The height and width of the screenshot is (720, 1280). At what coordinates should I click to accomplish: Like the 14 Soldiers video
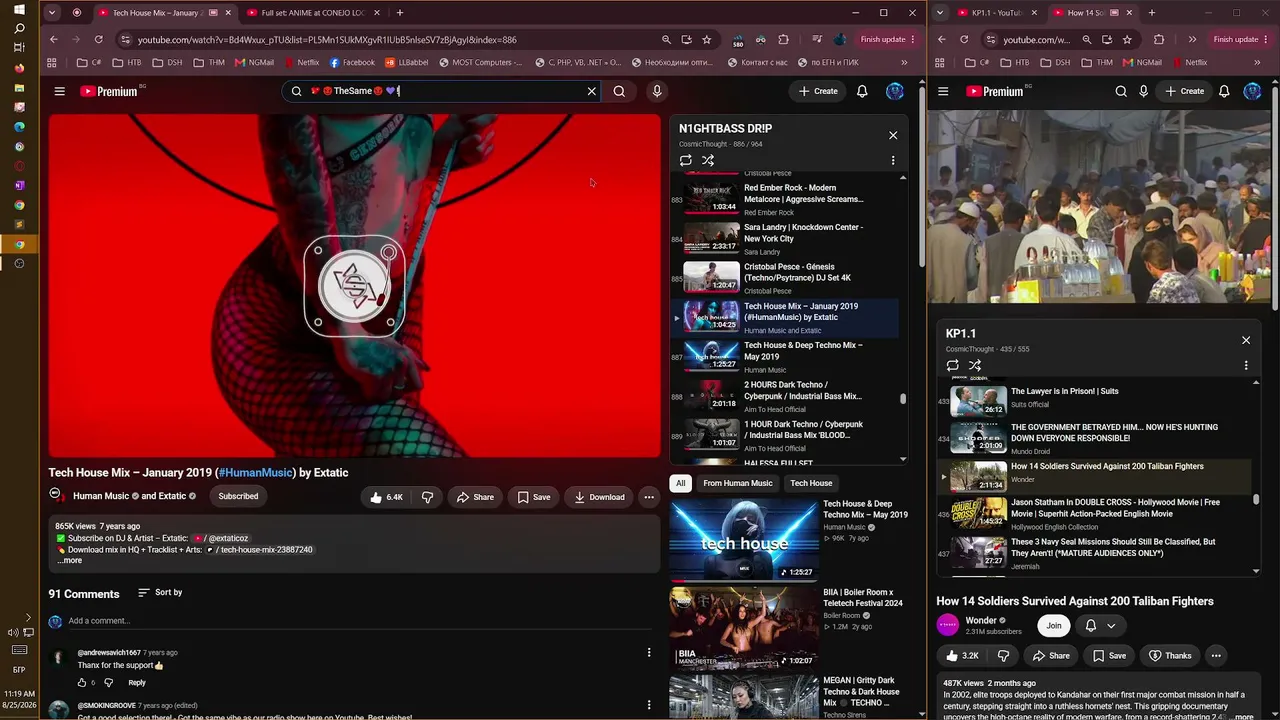pos(963,656)
